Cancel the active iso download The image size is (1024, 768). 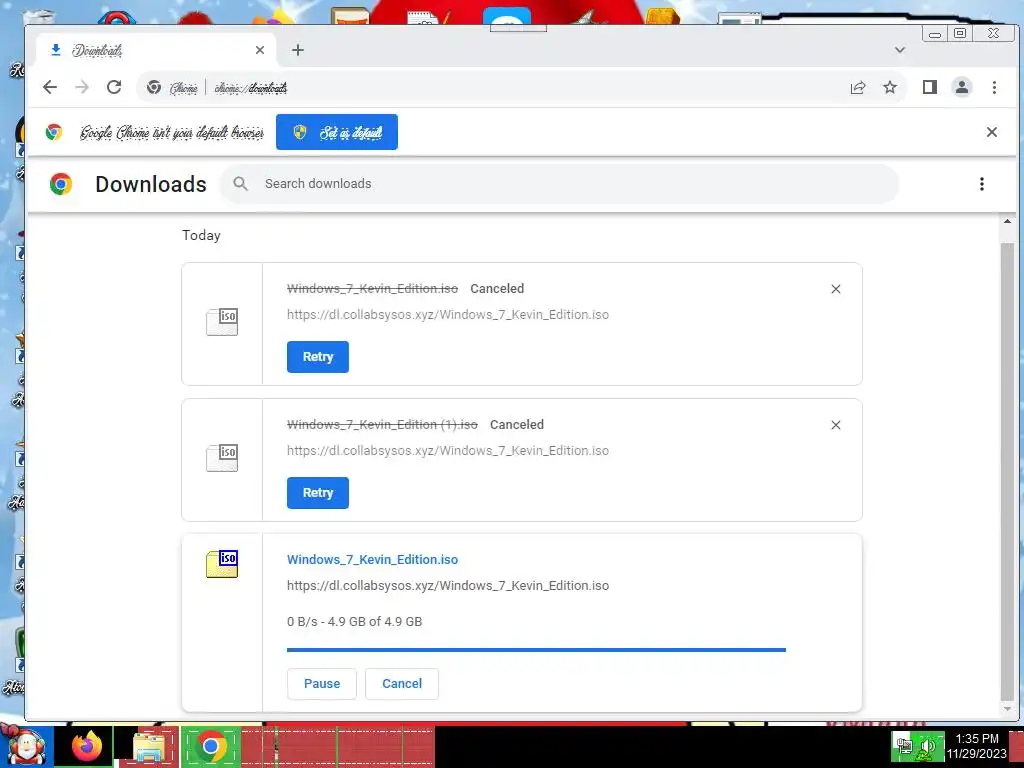point(402,684)
